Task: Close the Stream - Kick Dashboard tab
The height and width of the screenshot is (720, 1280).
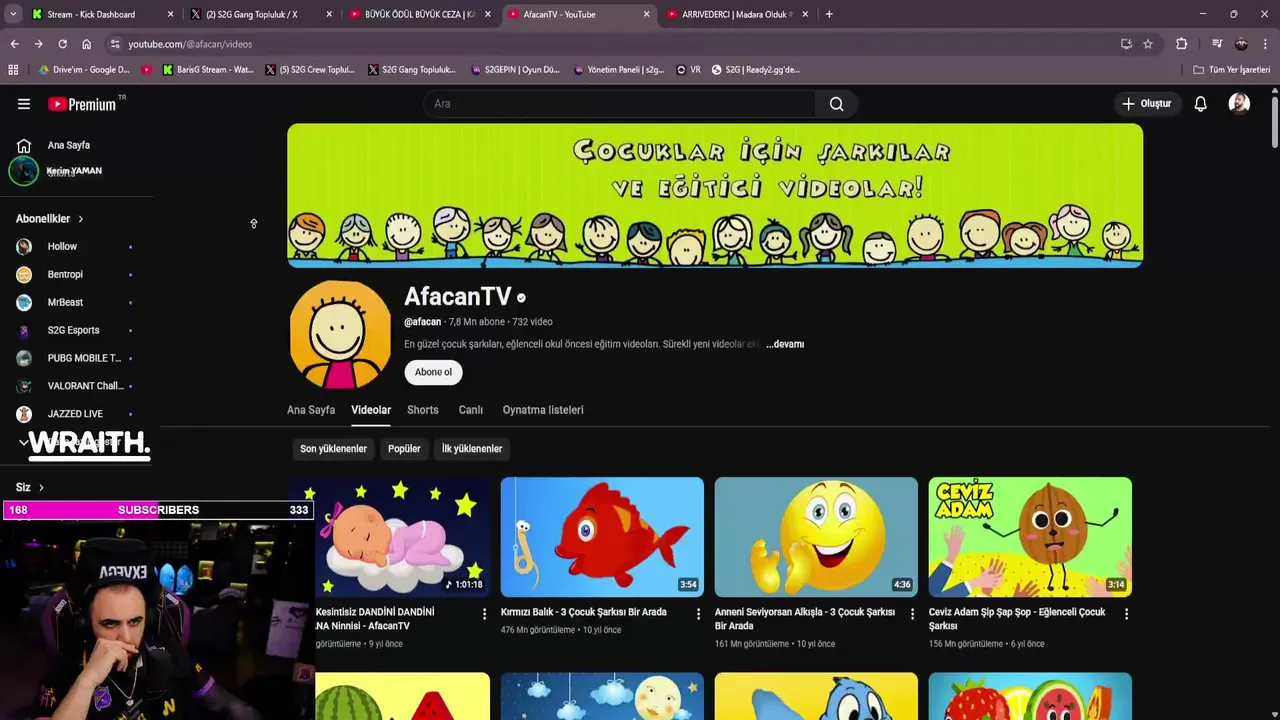Action: click(170, 14)
